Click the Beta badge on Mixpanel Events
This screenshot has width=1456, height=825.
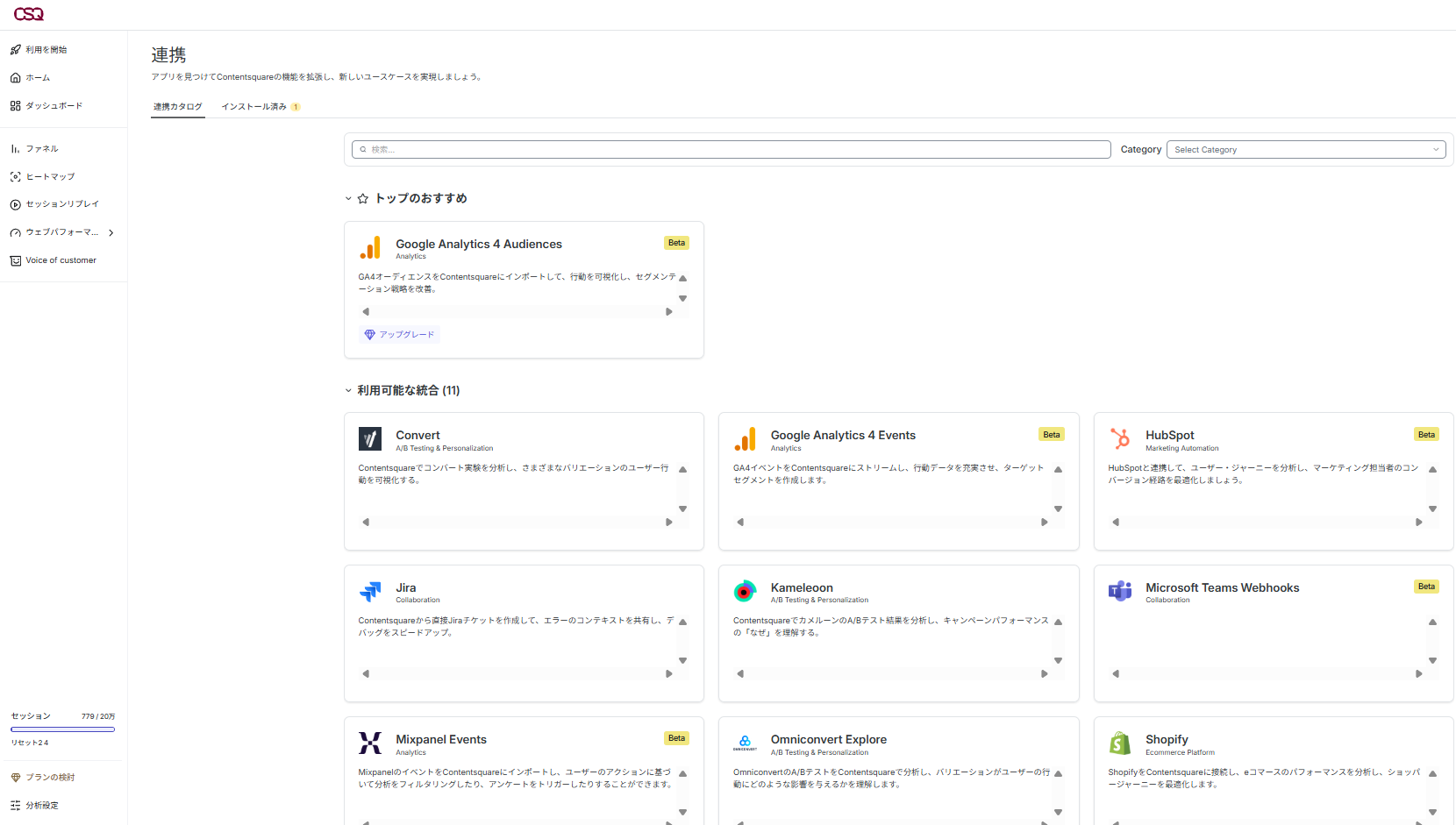click(x=676, y=738)
